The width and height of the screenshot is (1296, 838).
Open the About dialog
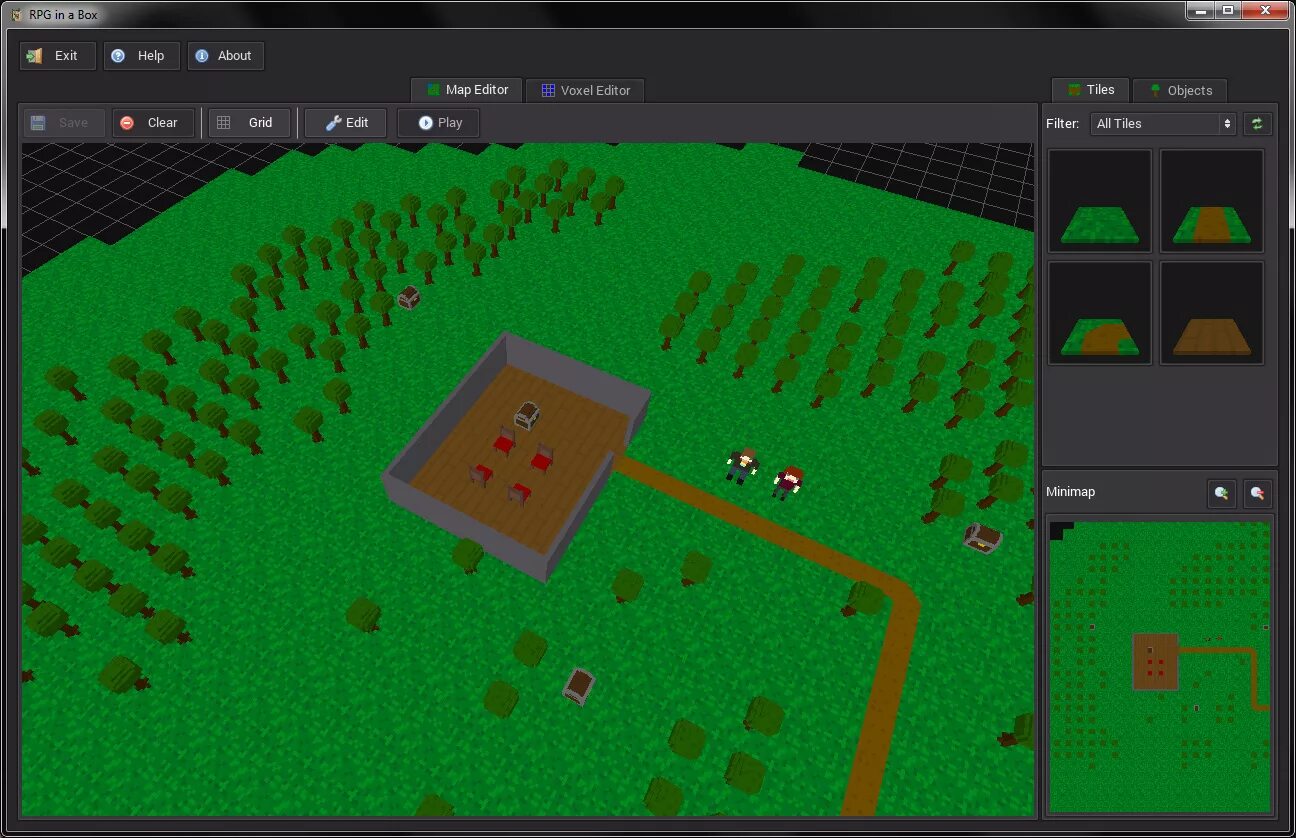[x=226, y=56]
